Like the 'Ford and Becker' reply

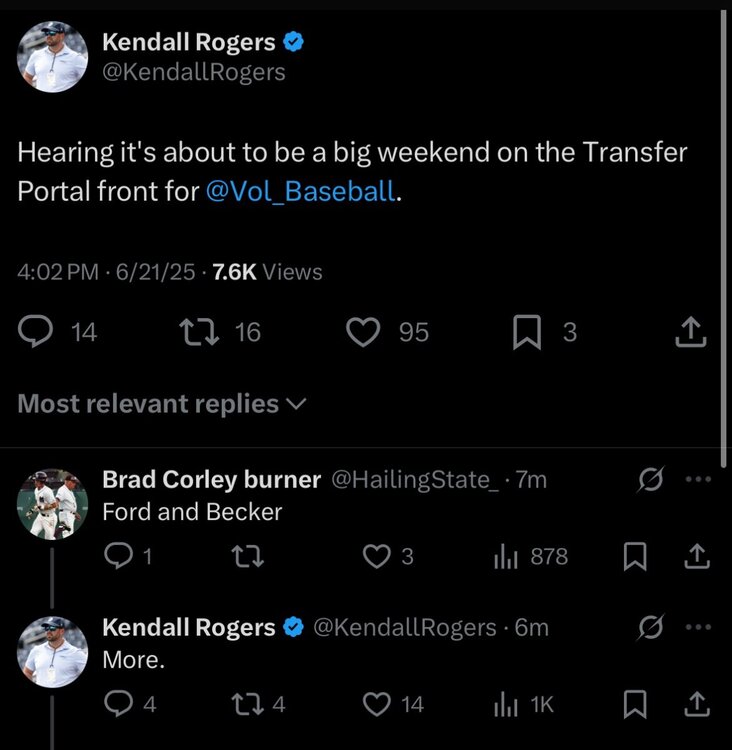pos(376,556)
